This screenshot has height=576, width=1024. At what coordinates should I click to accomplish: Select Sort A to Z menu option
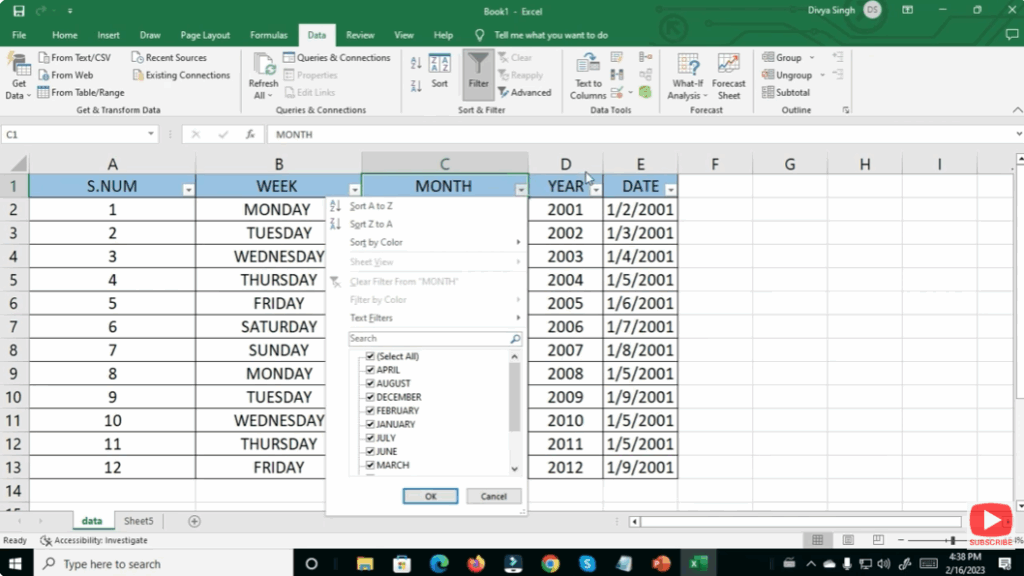pyautogui.click(x=371, y=206)
